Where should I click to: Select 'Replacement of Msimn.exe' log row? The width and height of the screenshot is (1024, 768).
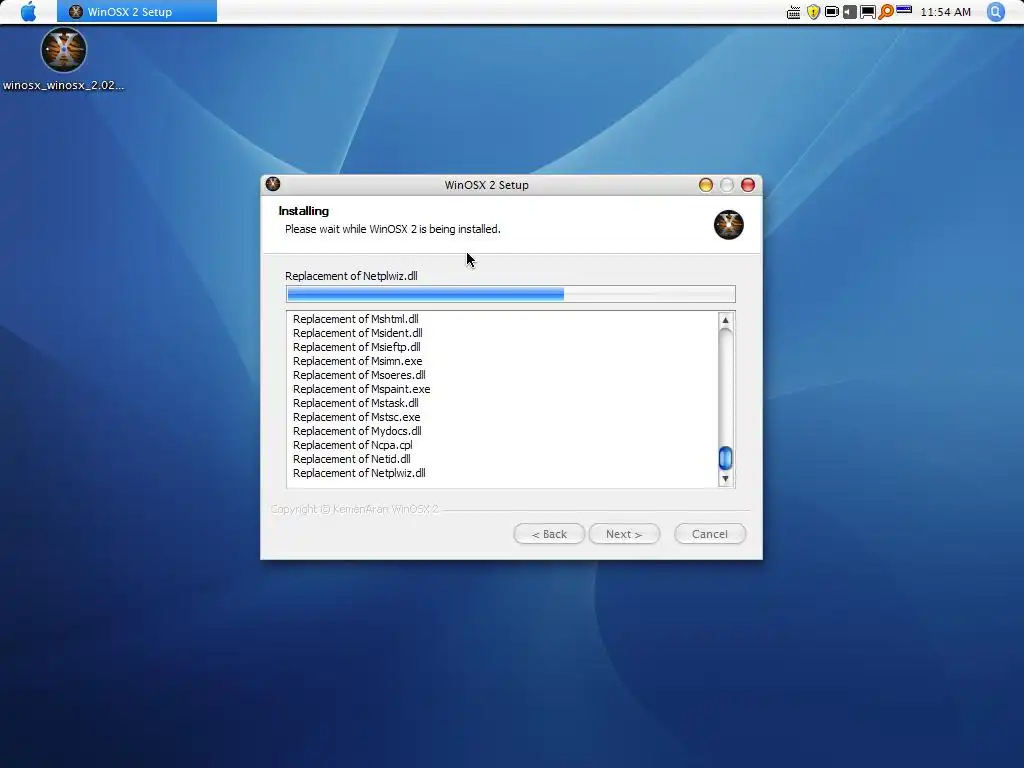[x=357, y=361]
